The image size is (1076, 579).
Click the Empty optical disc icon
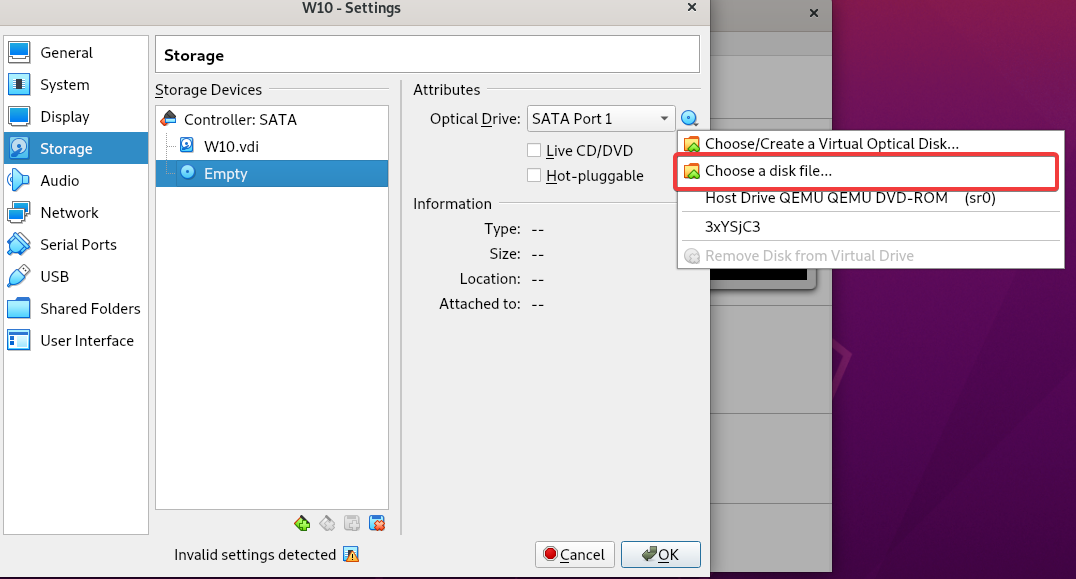(x=187, y=172)
